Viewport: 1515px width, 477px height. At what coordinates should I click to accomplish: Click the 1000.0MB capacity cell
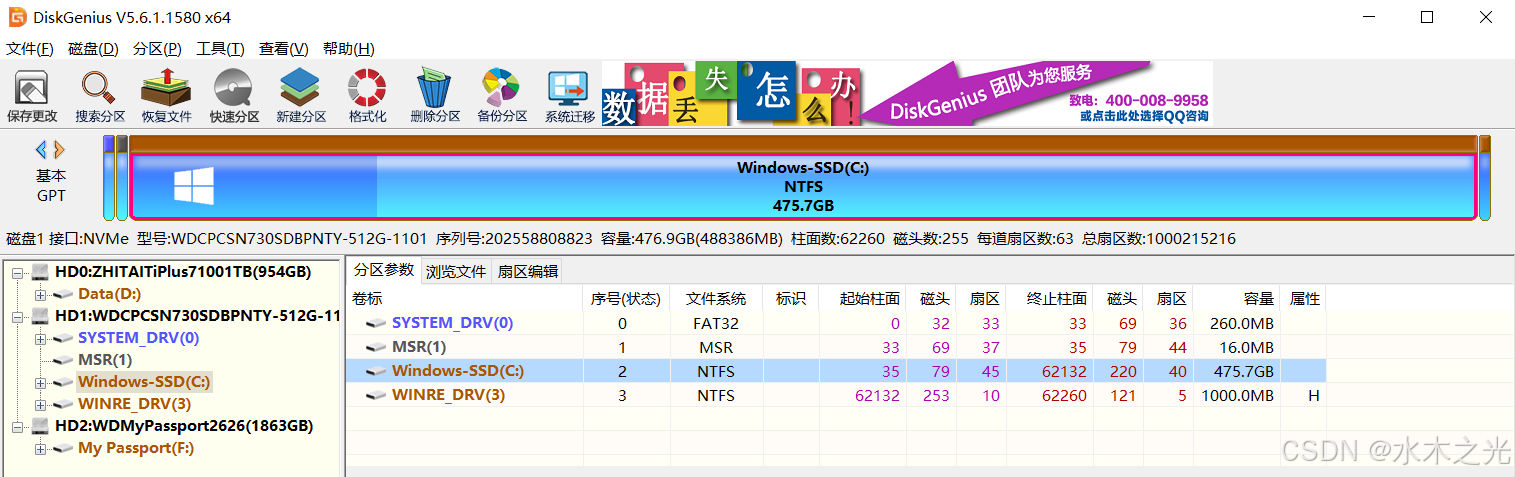coord(1237,395)
